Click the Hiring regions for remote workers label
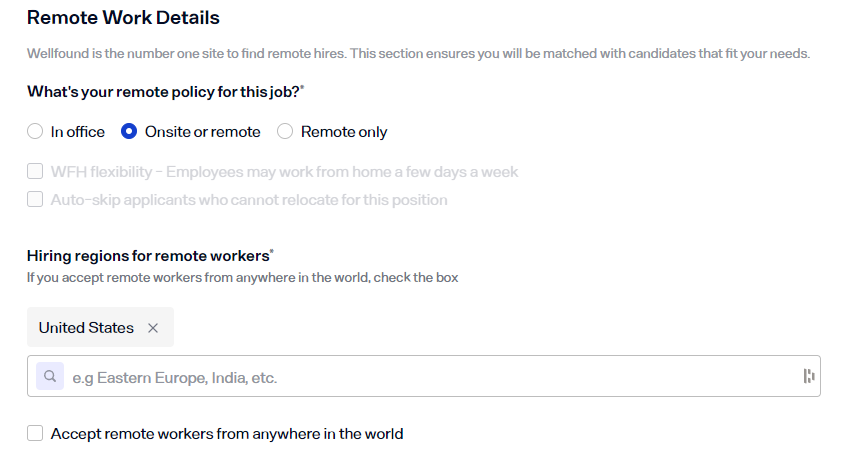Image resolution: width=849 pixels, height=464 pixels. tap(148, 255)
